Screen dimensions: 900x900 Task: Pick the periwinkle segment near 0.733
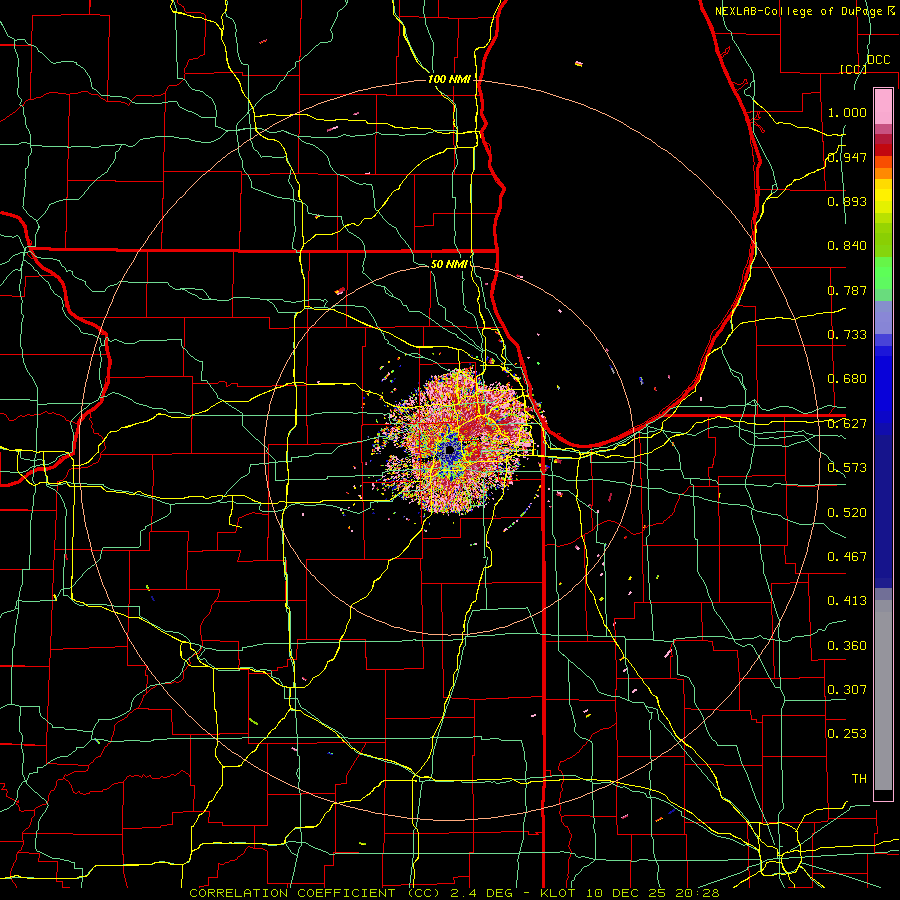click(883, 318)
